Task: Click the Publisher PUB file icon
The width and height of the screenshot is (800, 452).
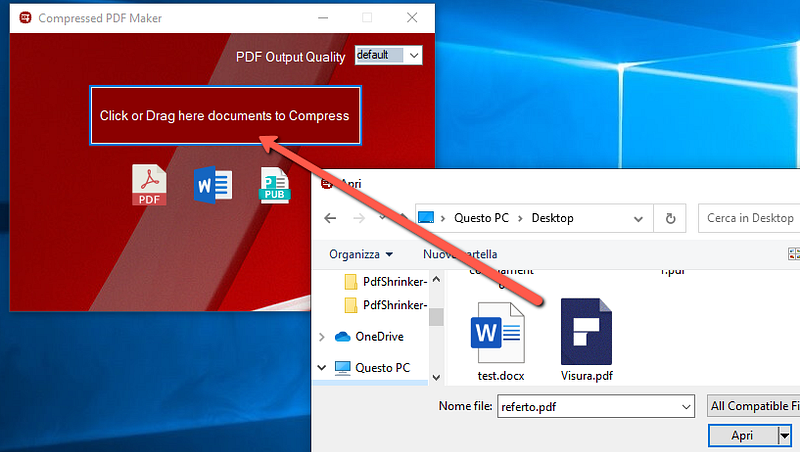Action: pyautogui.click(x=275, y=185)
